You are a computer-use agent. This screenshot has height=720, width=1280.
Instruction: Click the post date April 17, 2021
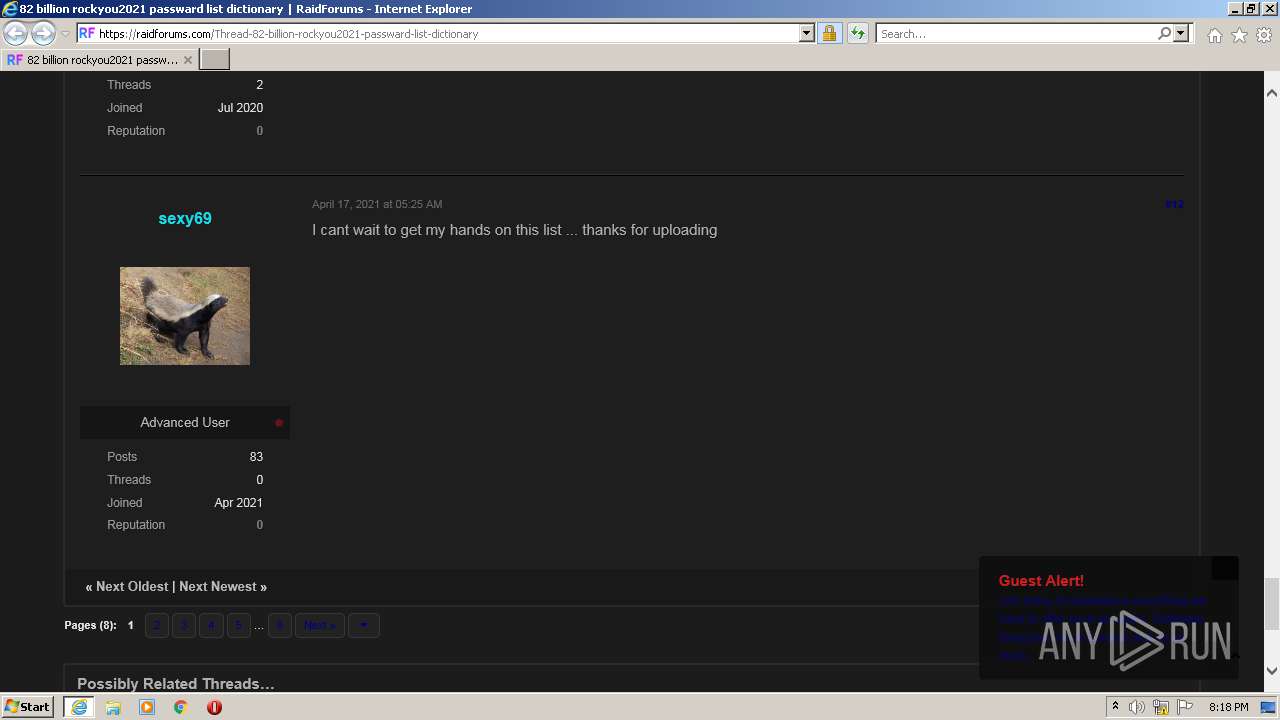(377, 204)
